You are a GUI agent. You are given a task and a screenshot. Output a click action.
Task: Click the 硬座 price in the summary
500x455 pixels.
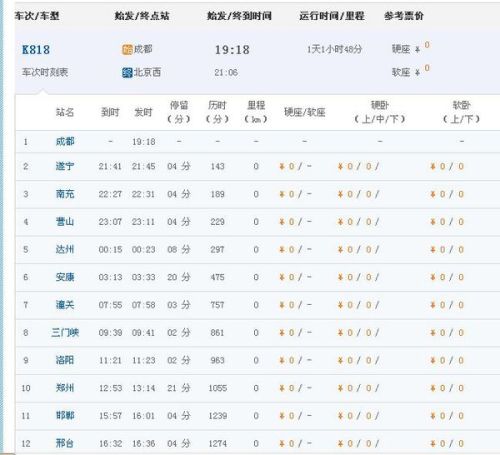411,48
